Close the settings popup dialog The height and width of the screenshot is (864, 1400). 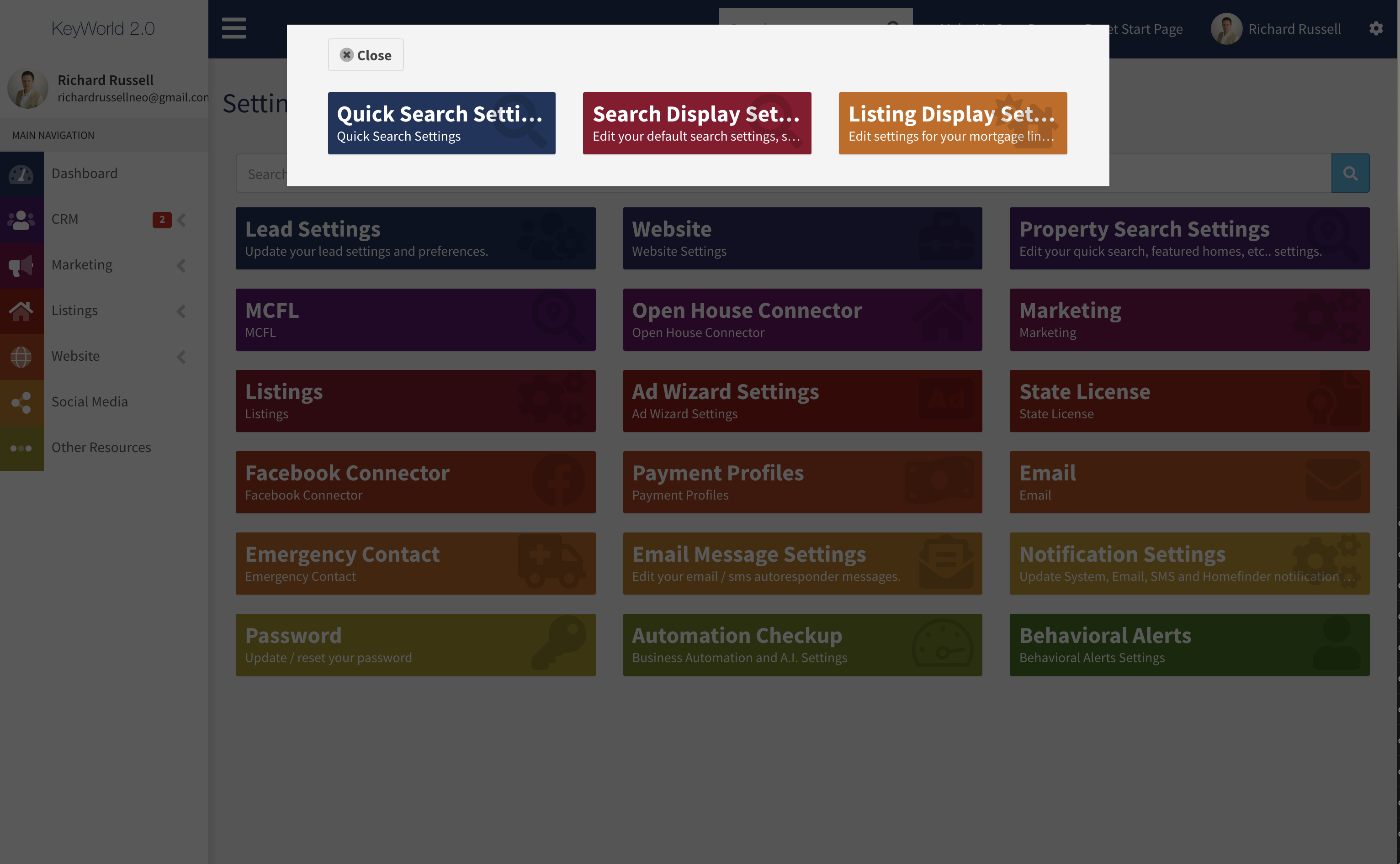366,55
